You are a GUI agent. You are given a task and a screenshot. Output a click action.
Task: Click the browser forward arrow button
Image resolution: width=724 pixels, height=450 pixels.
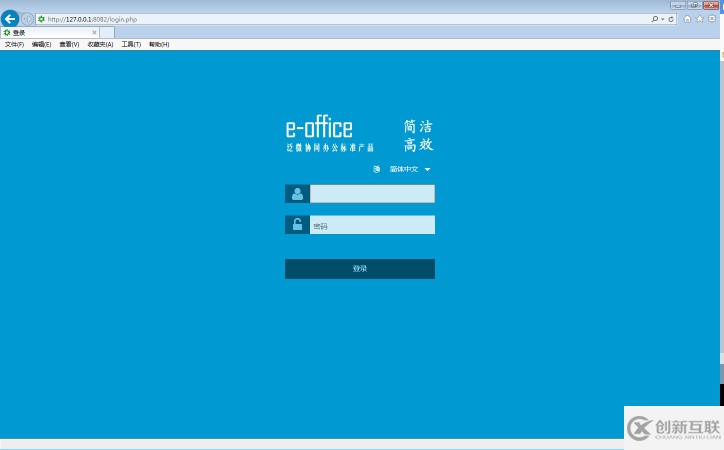click(27, 19)
